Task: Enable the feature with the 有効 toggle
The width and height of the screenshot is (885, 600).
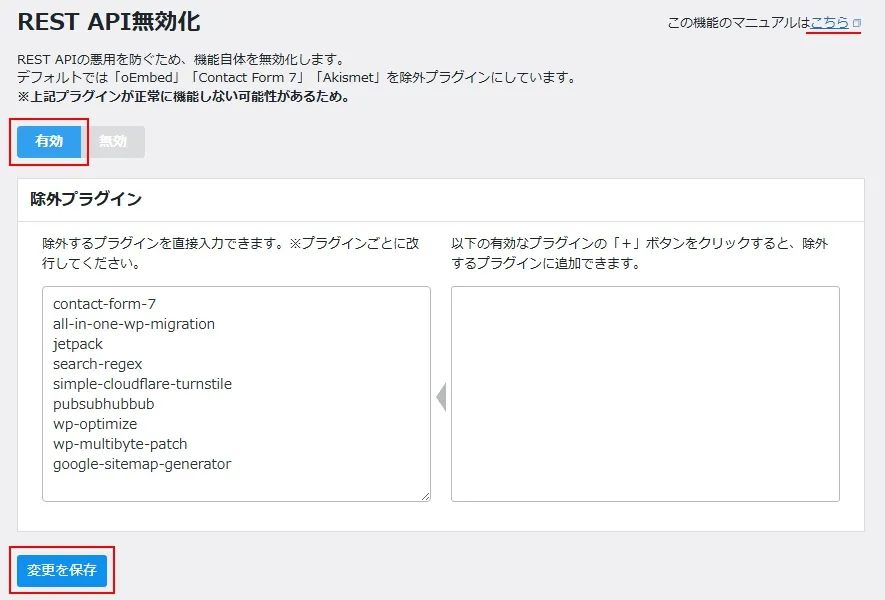Action: (x=49, y=142)
